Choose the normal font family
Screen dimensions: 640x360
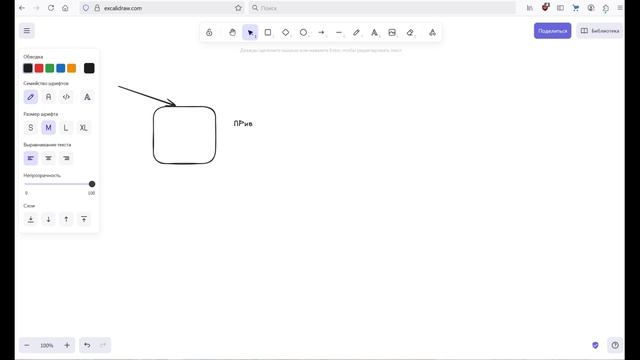pos(48,97)
